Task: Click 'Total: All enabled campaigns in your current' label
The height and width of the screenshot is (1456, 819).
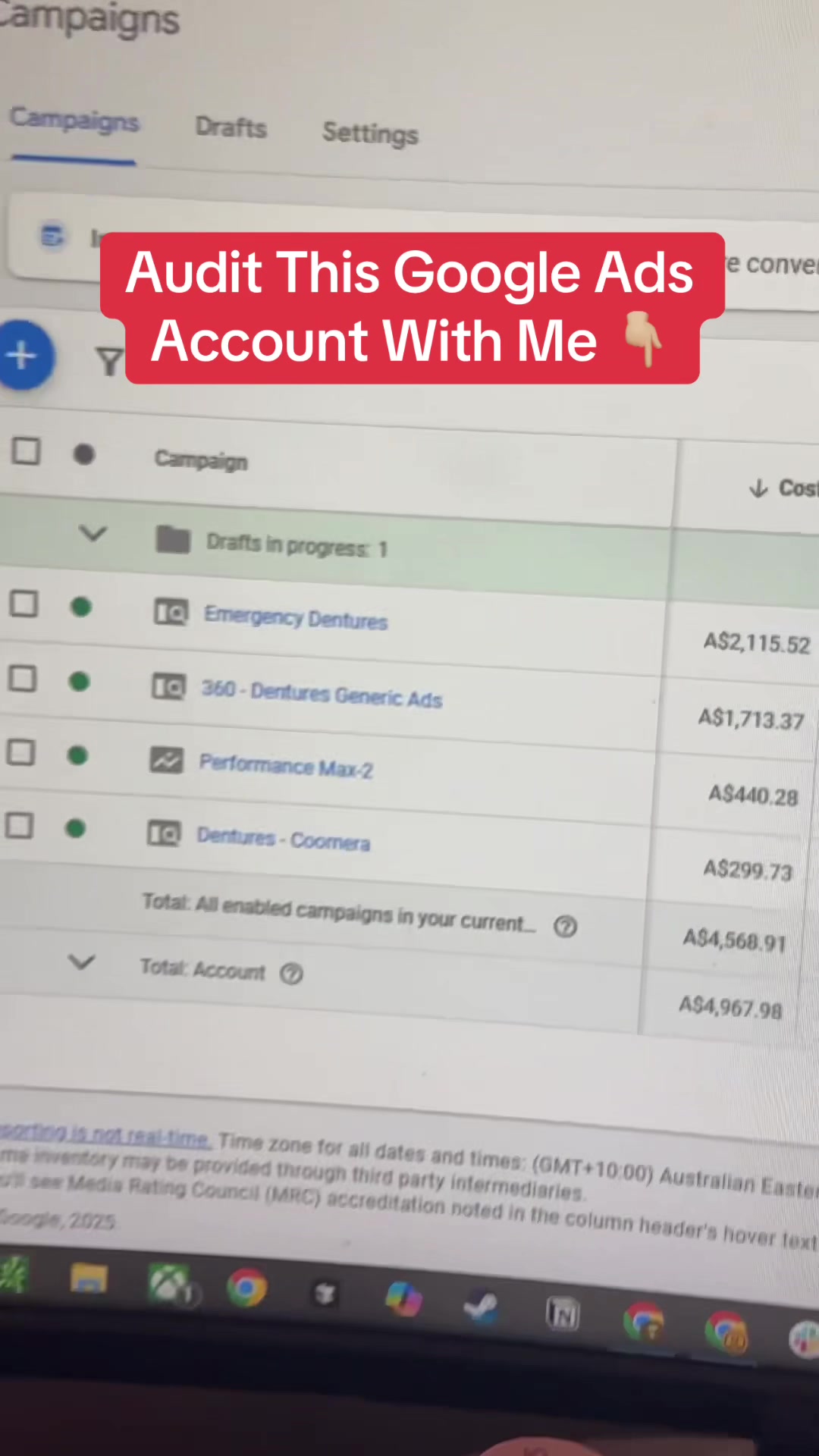Action: coord(340,912)
